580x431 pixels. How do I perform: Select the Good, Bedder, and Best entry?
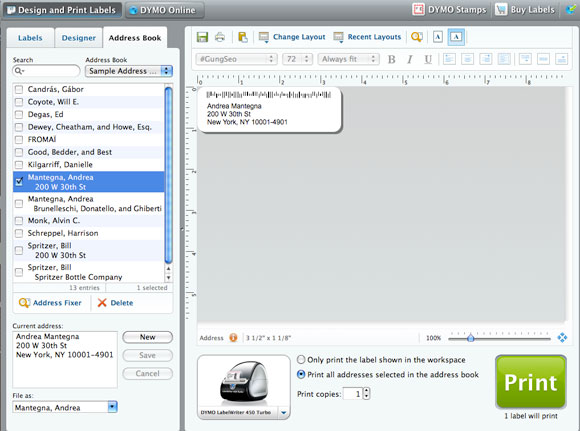[x=88, y=152]
